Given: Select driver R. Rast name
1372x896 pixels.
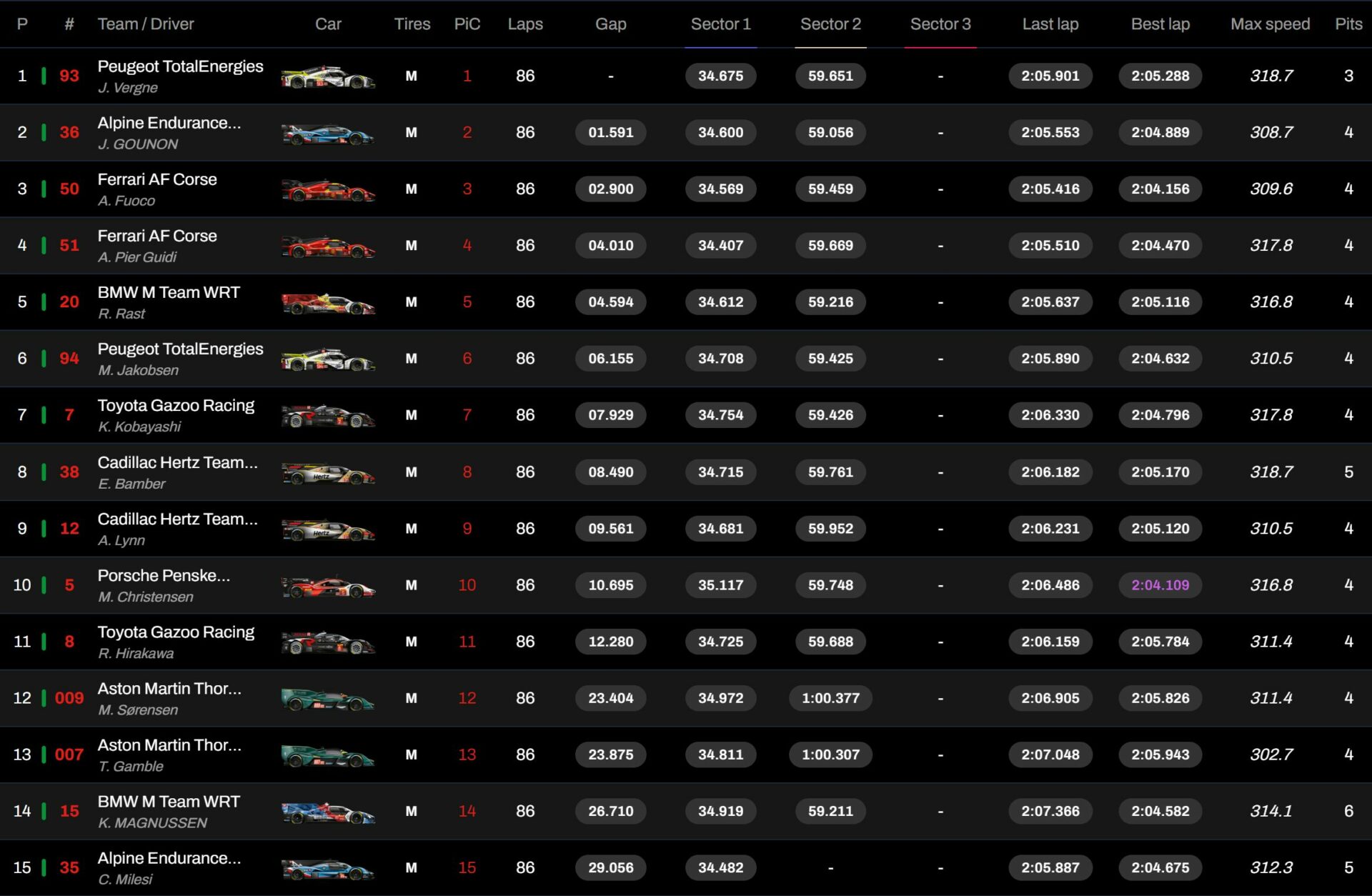Looking at the screenshot, I should coord(121,314).
